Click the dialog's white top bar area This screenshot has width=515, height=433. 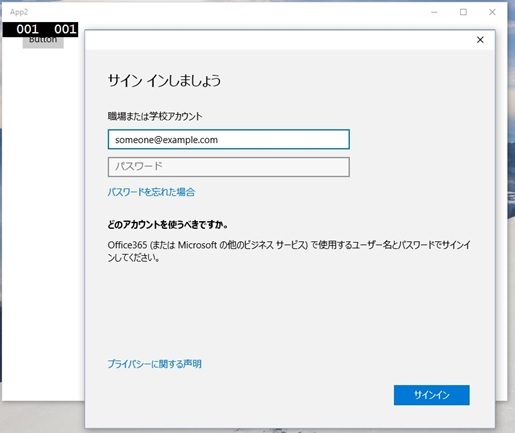[x=280, y=40]
